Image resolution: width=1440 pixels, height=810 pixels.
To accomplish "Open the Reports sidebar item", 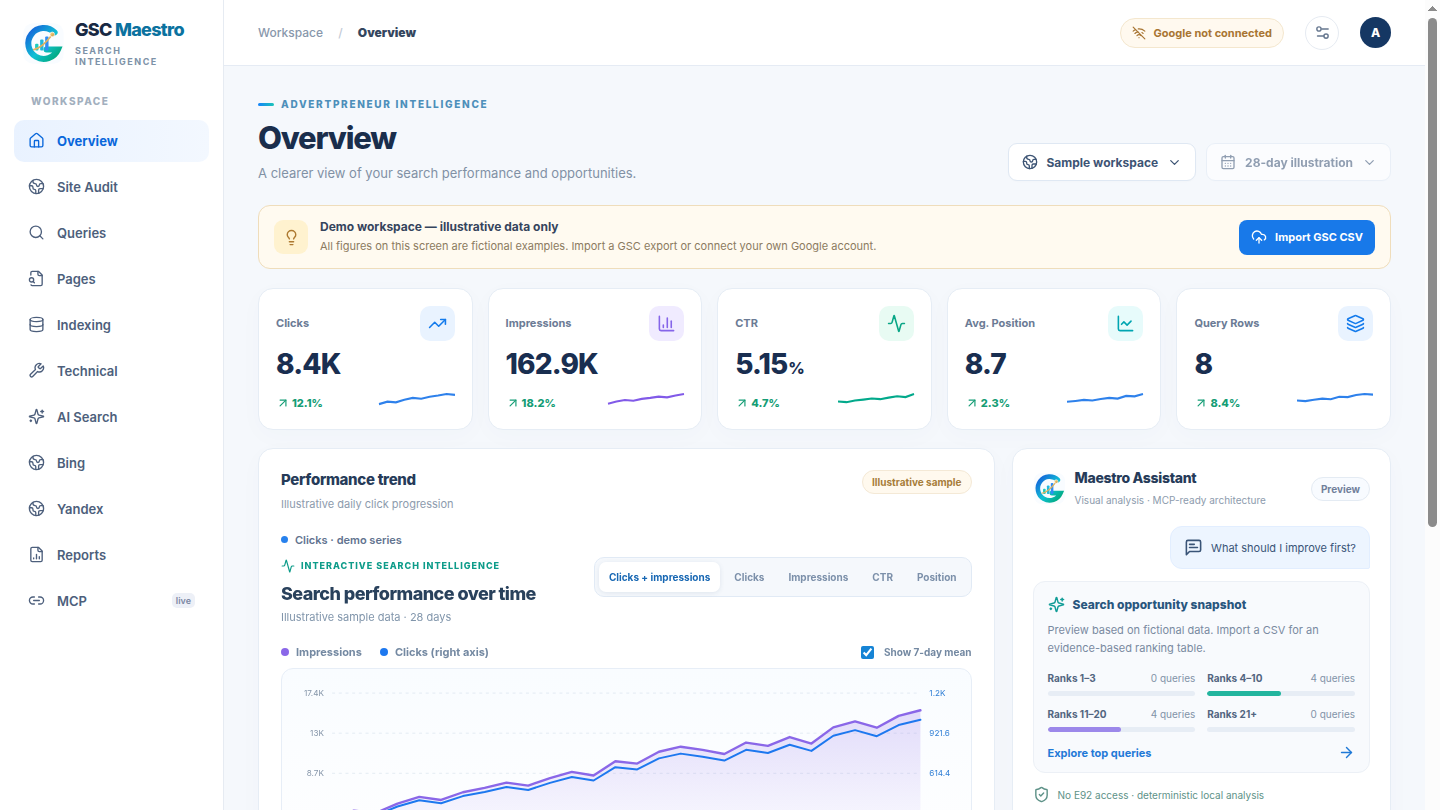I will pos(111,555).
